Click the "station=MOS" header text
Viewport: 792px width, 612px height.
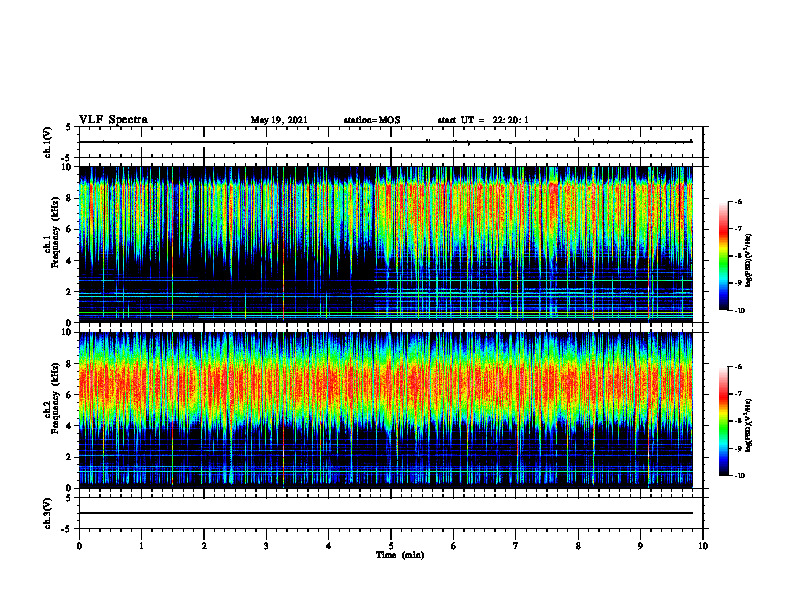pos(372,120)
